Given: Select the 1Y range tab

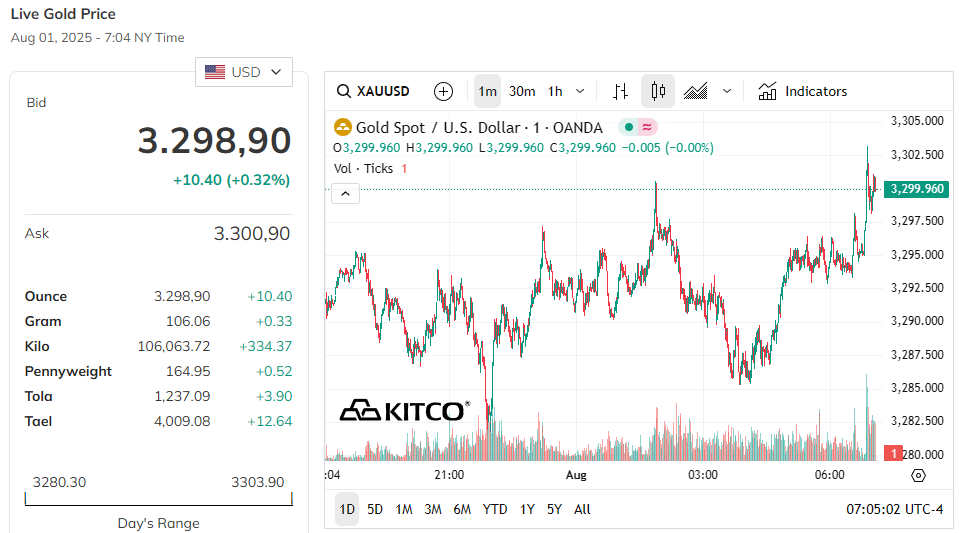Looking at the screenshot, I should click(527, 509).
